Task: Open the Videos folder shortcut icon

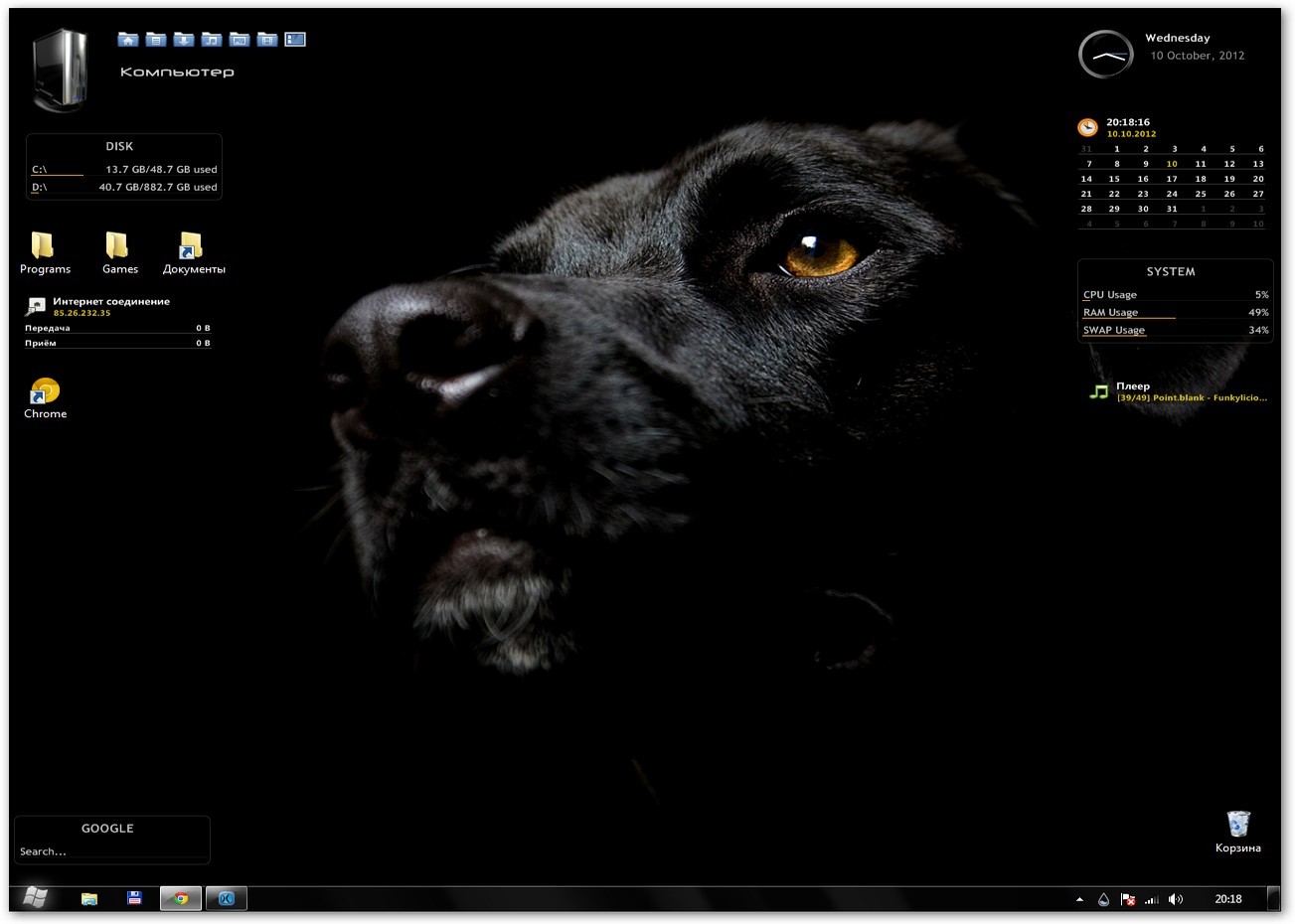Action: (267, 40)
